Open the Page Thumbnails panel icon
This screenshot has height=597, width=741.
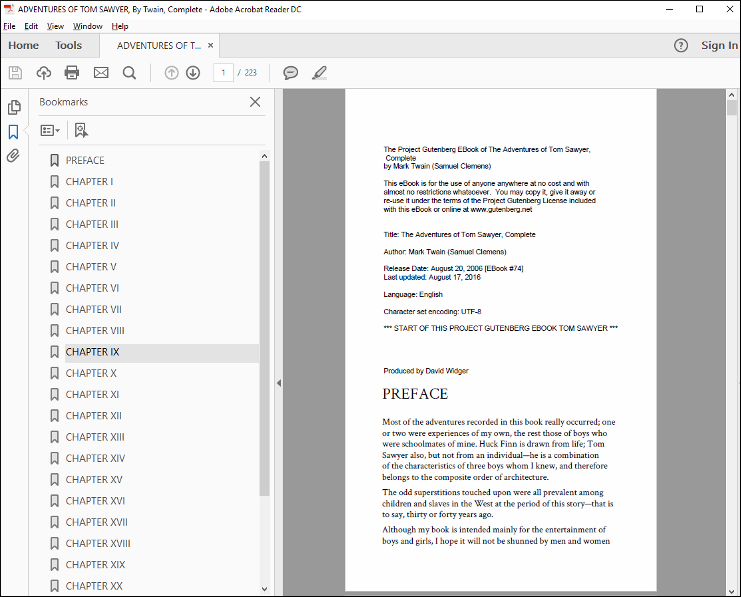point(14,108)
